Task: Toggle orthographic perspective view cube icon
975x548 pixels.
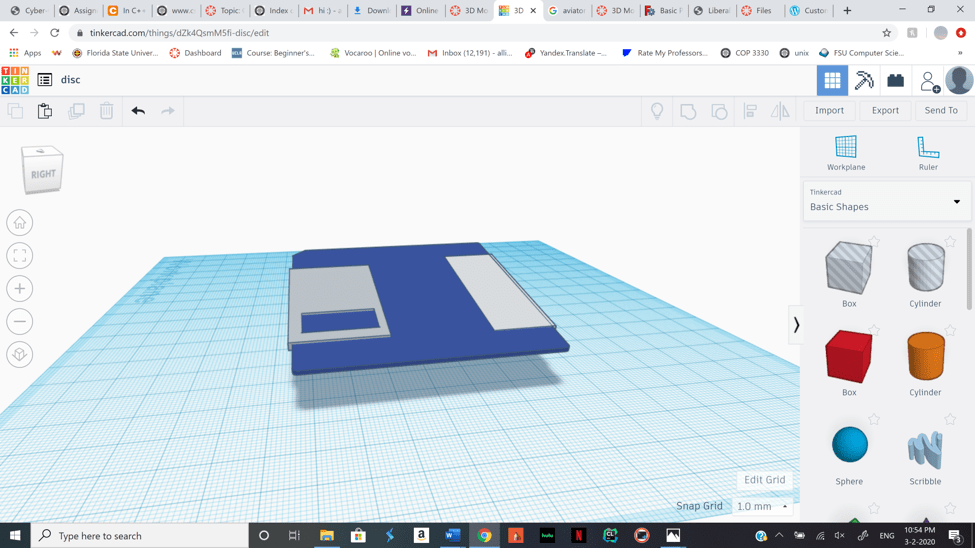Action: point(20,355)
